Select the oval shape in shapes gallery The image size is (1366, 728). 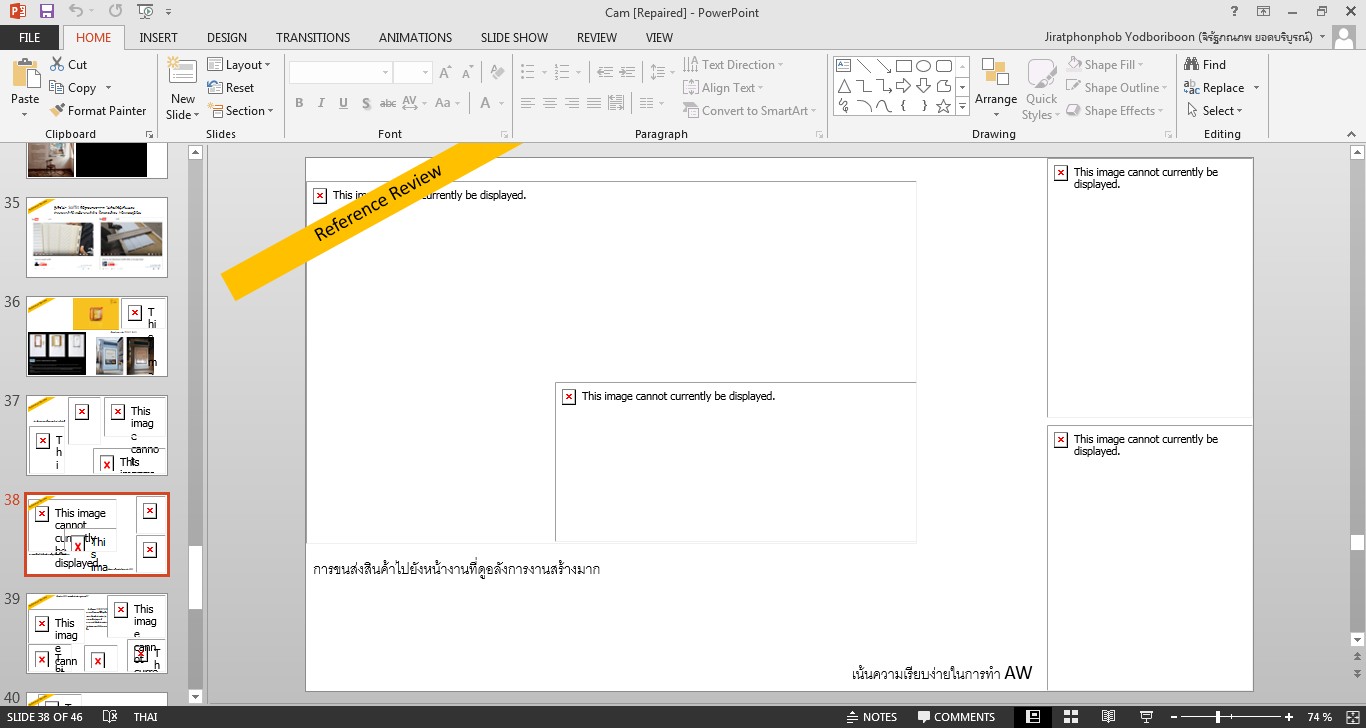coord(923,66)
